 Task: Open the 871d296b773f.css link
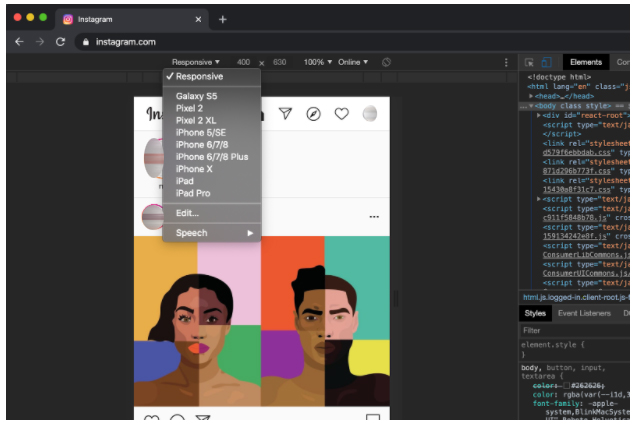[x=578, y=171]
